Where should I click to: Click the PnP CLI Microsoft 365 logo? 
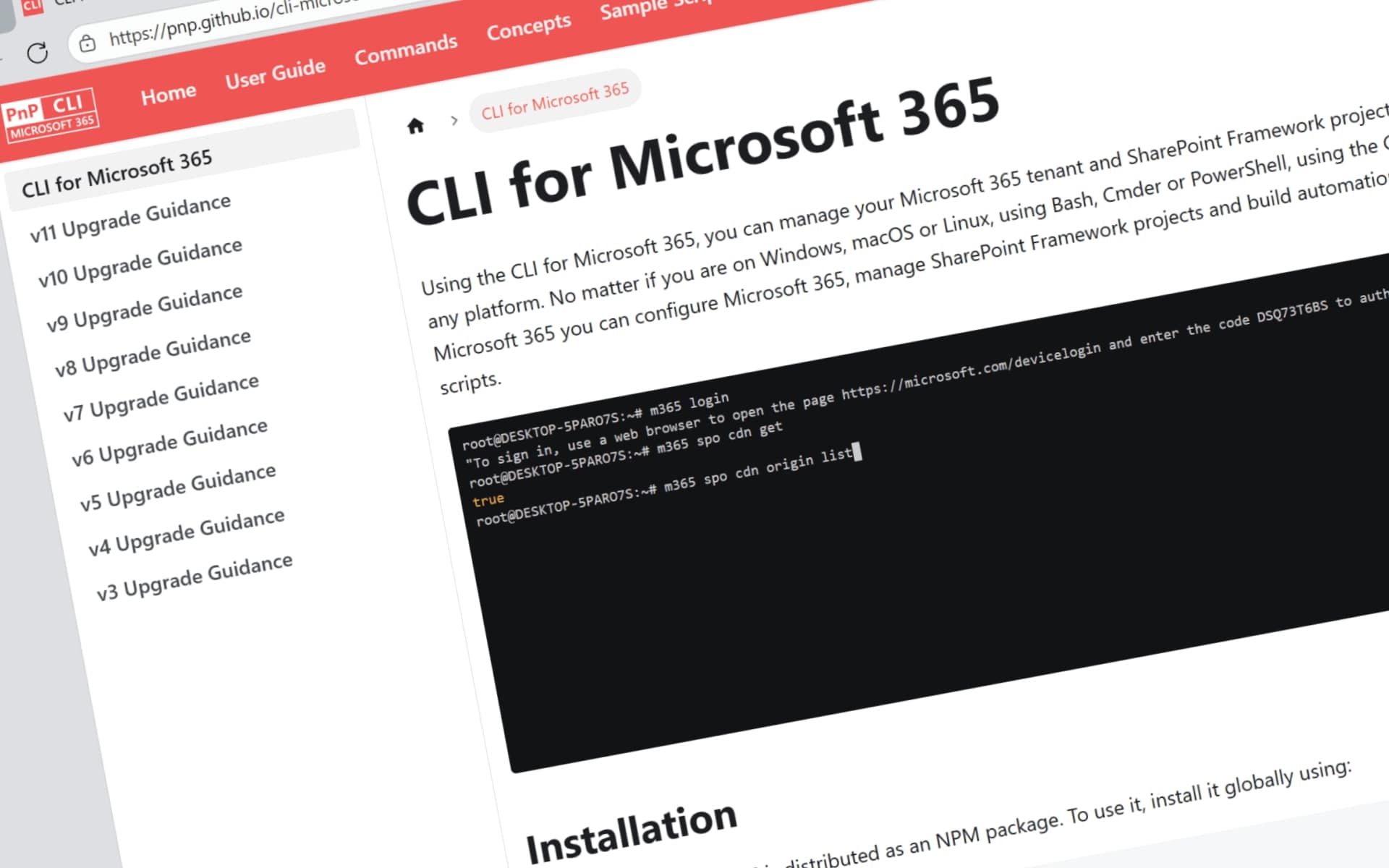coord(51,116)
